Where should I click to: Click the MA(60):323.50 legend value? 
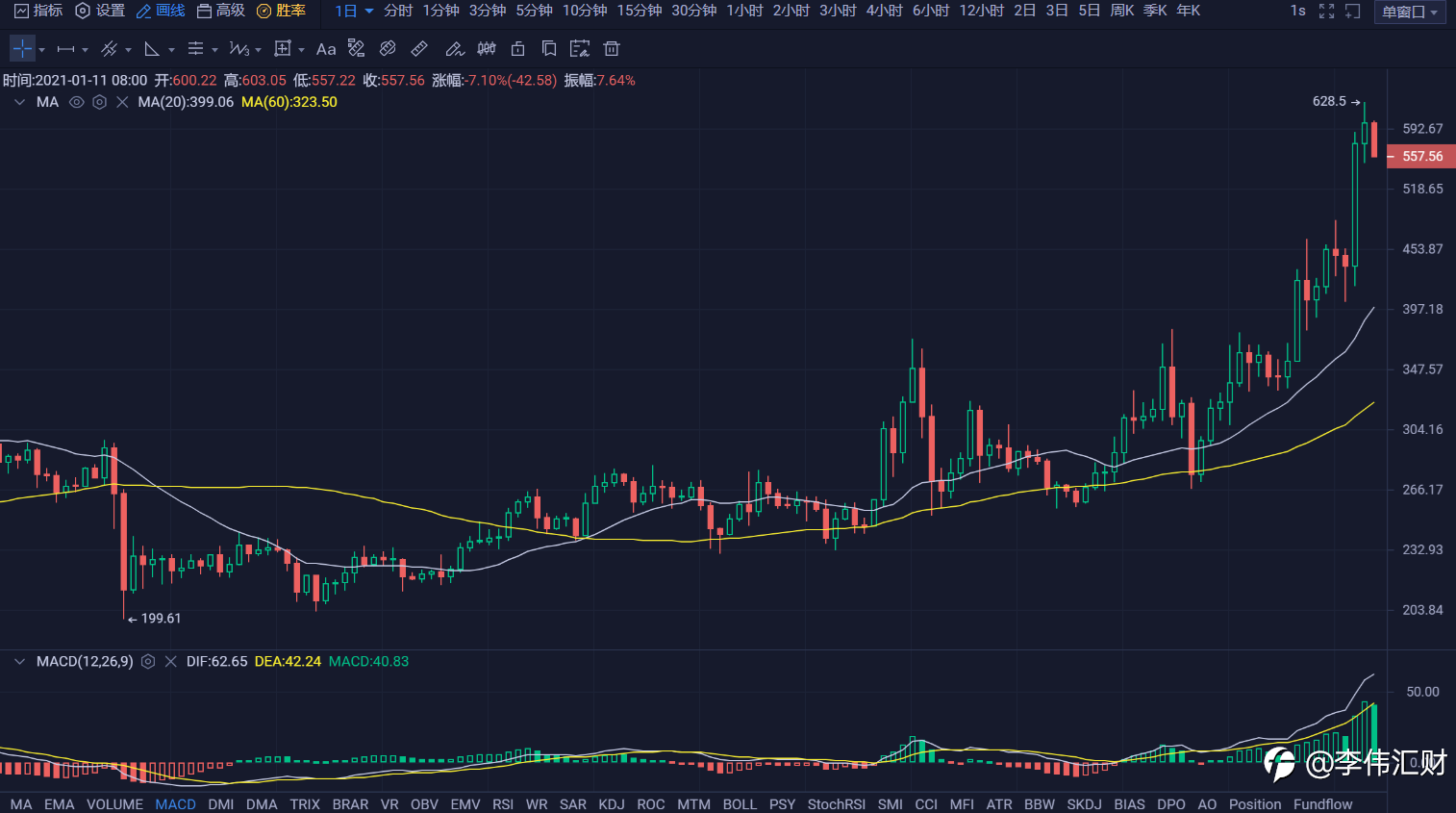289,102
